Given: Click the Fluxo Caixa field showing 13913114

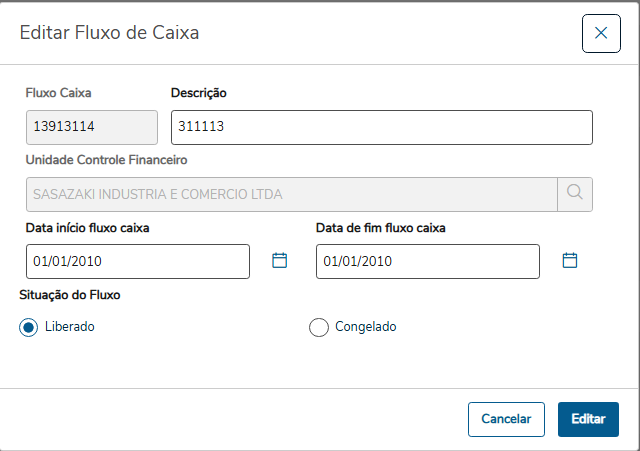Looking at the screenshot, I should coord(91,127).
